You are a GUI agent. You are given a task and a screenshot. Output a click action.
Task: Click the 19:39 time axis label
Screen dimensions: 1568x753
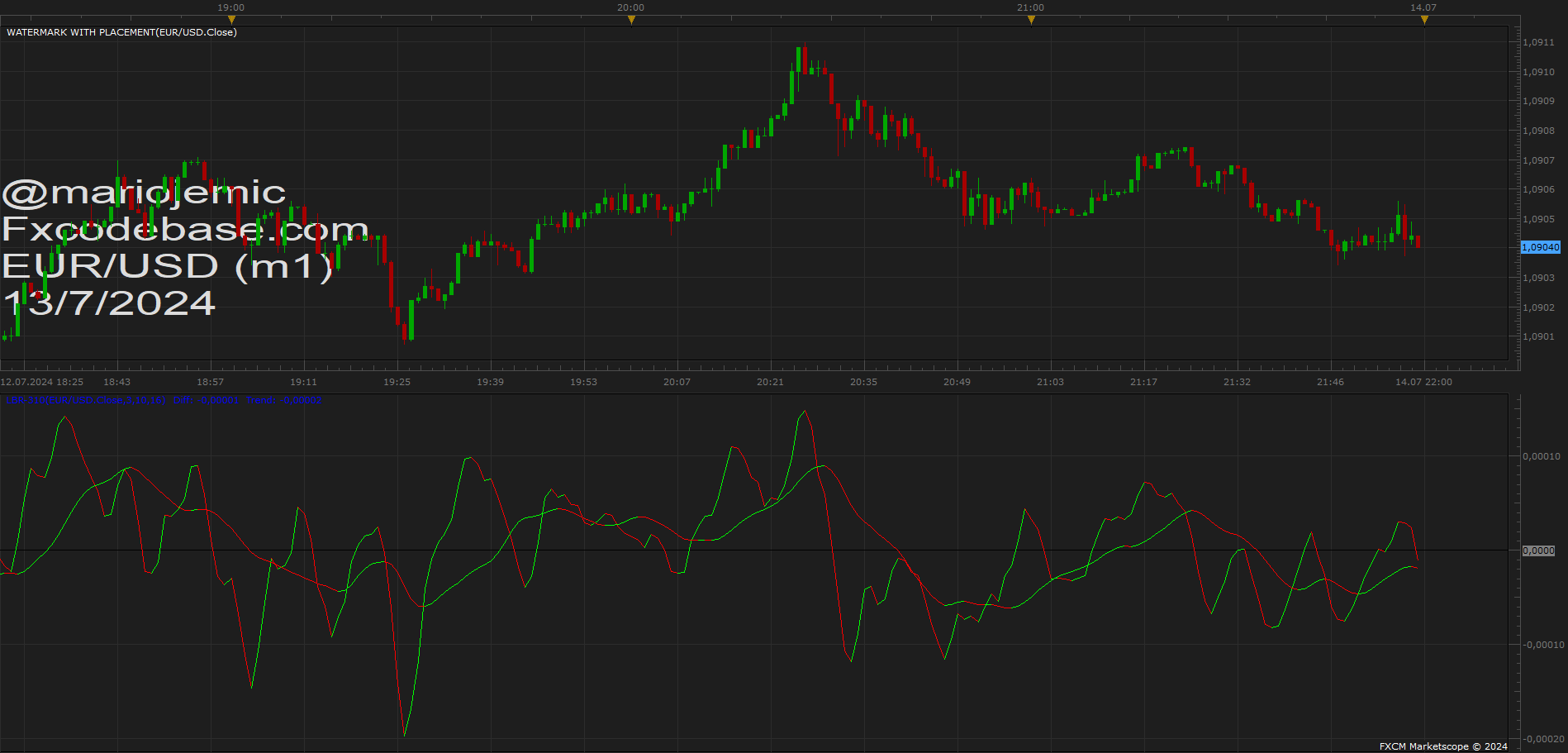pos(490,382)
